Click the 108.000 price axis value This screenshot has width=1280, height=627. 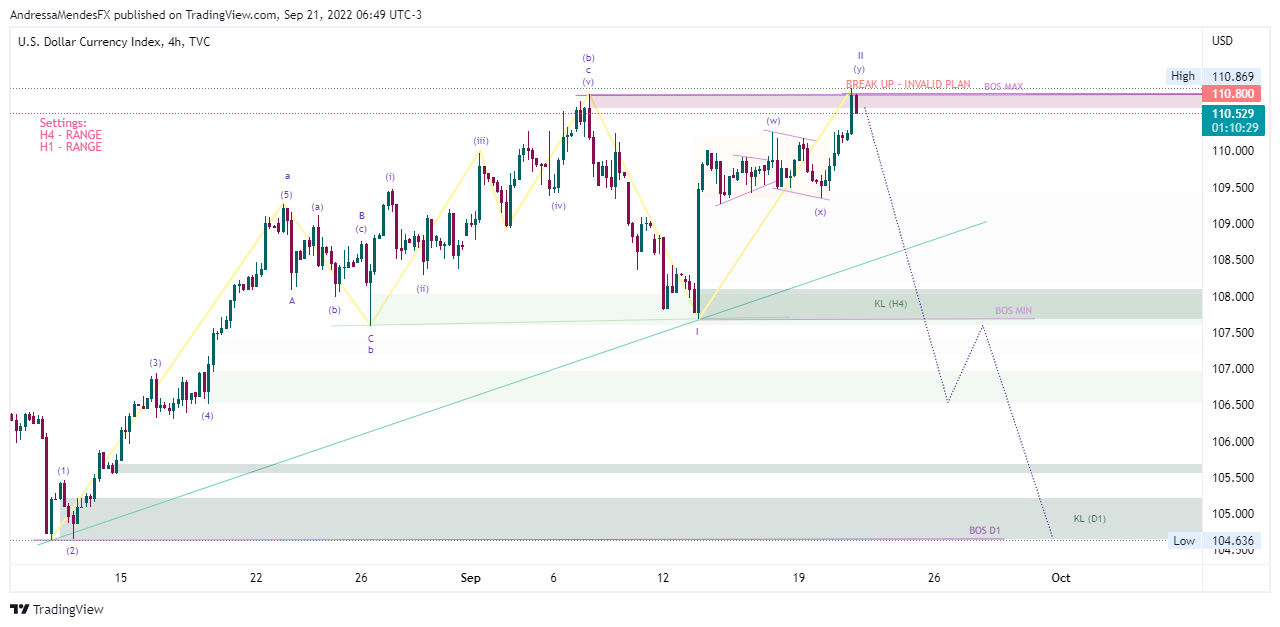(x=1233, y=296)
